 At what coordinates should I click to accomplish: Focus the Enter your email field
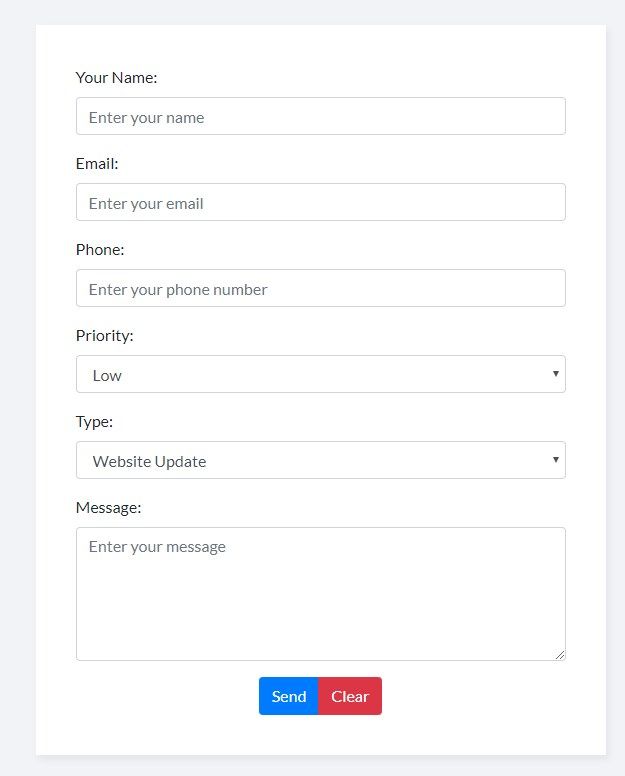[321, 202]
